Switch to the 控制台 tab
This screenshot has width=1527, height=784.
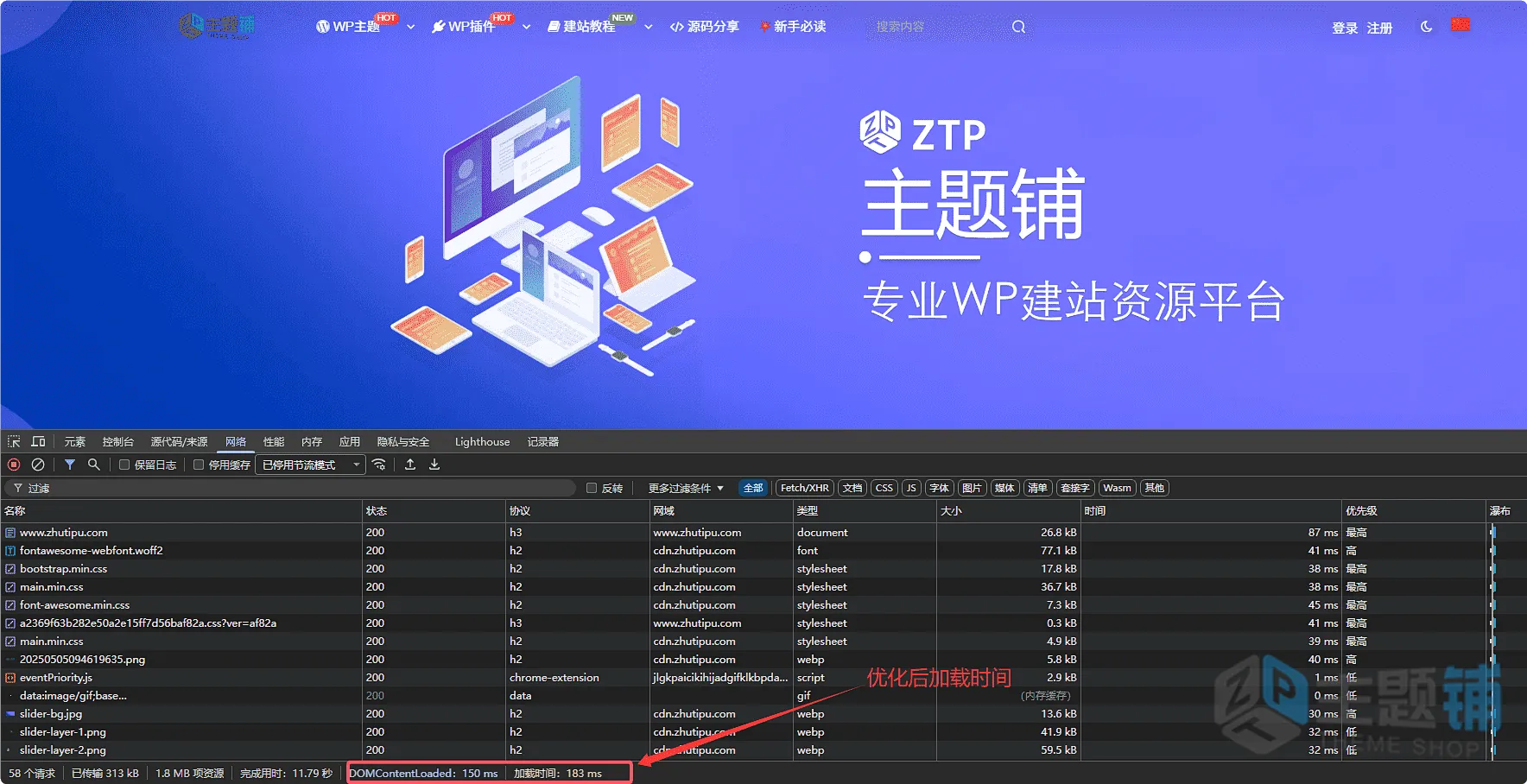pos(118,441)
